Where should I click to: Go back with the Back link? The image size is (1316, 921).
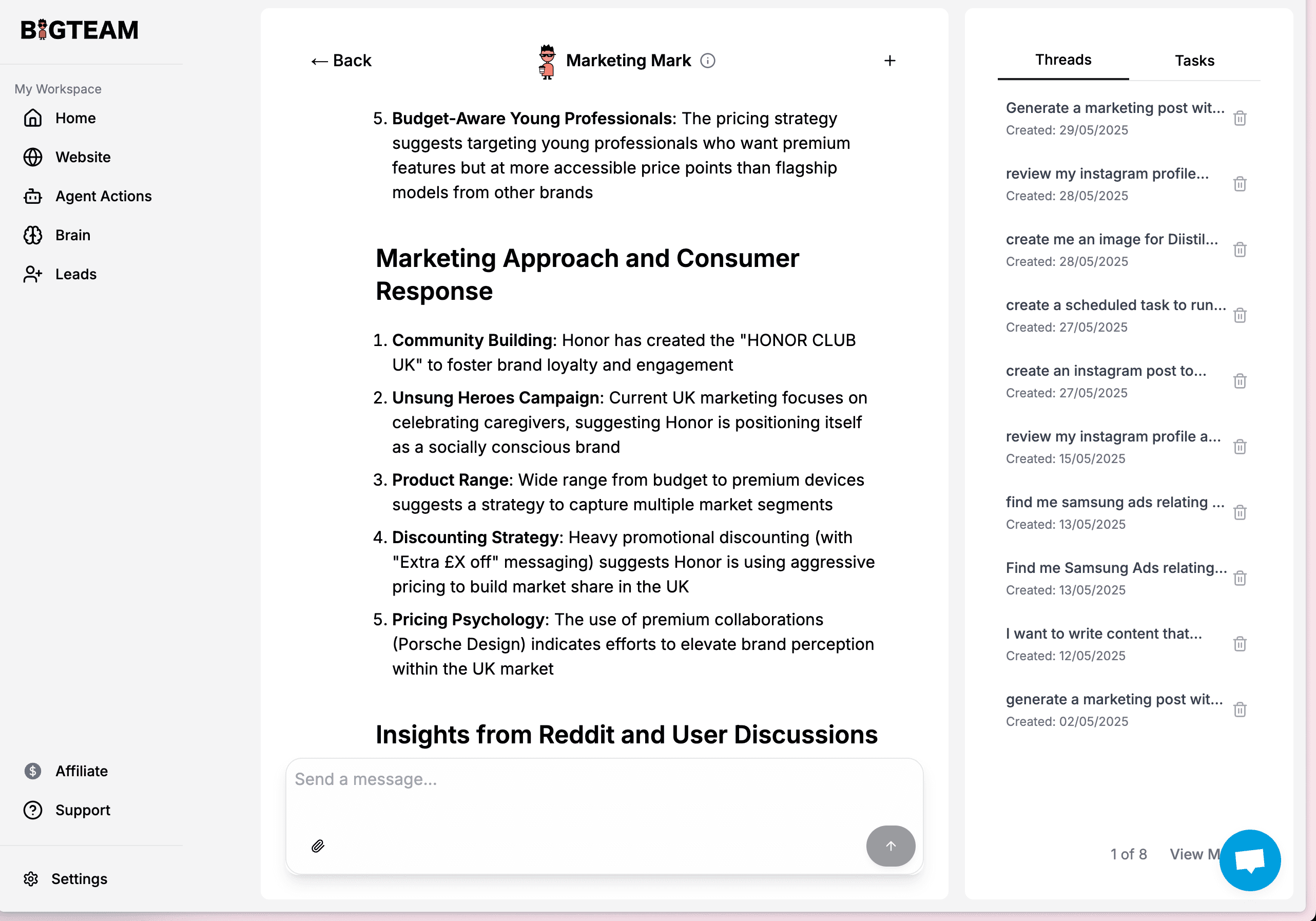(x=341, y=61)
